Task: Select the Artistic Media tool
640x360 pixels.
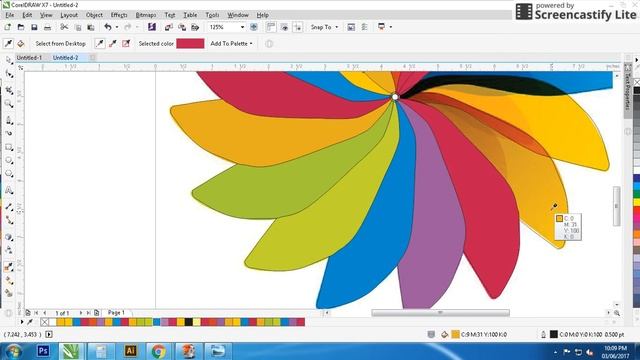Action: (x=9, y=133)
